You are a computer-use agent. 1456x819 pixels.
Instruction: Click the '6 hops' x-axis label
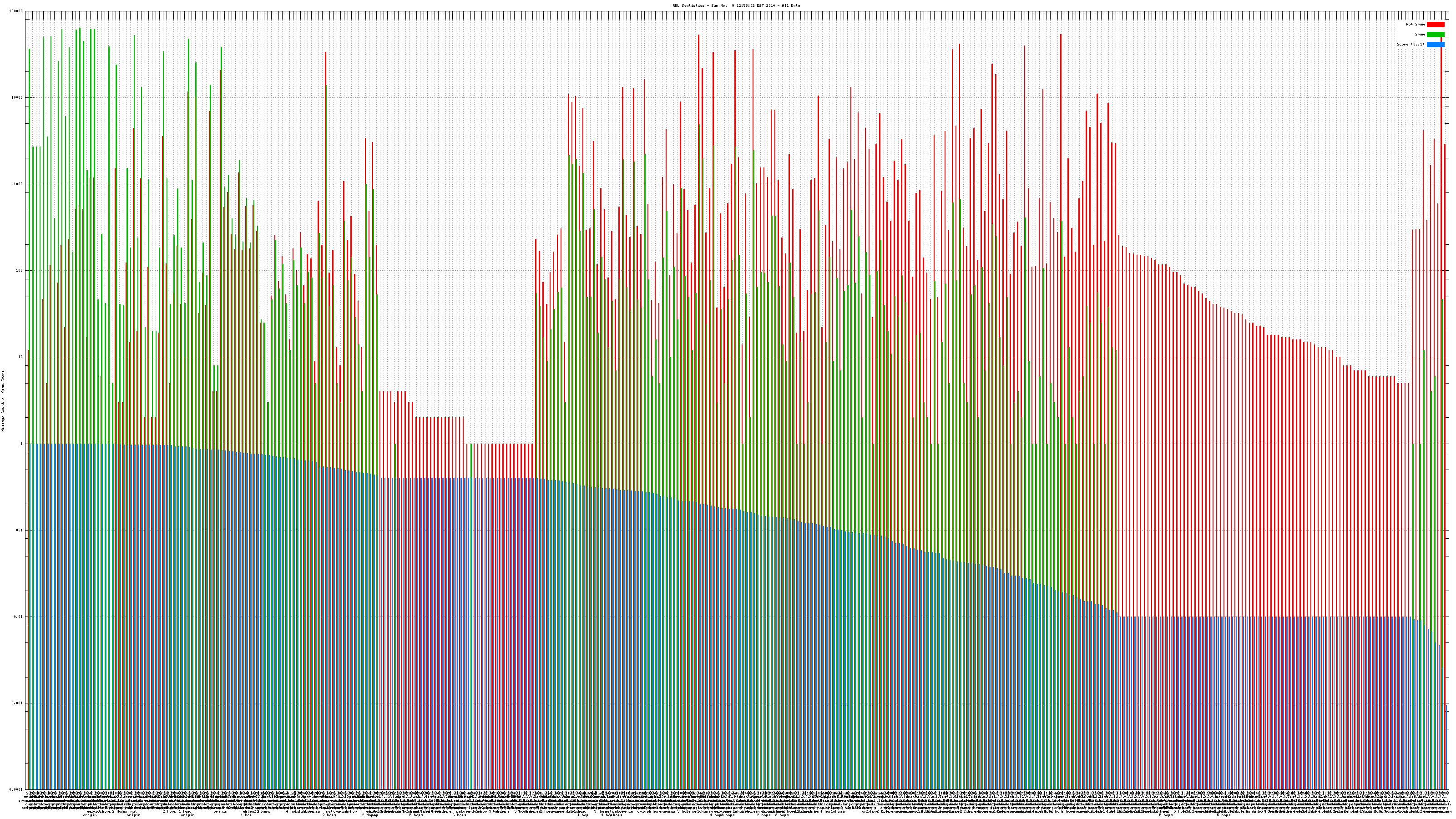point(460,815)
